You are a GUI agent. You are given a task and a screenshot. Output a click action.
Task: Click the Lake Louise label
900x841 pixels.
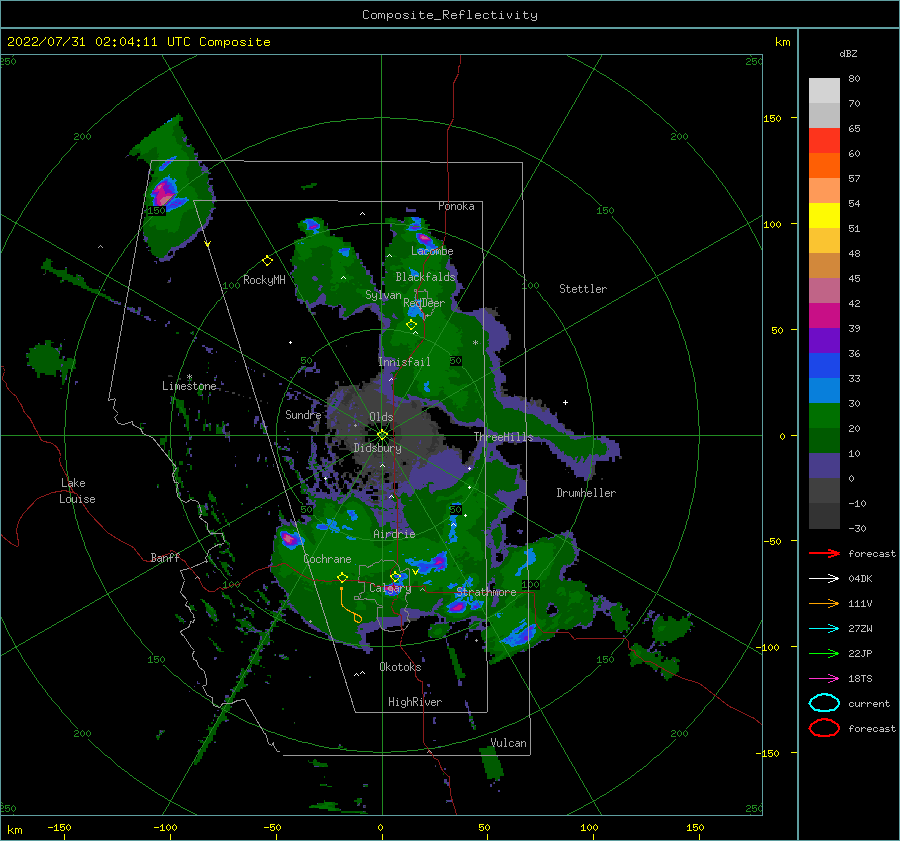[x=77, y=491]
